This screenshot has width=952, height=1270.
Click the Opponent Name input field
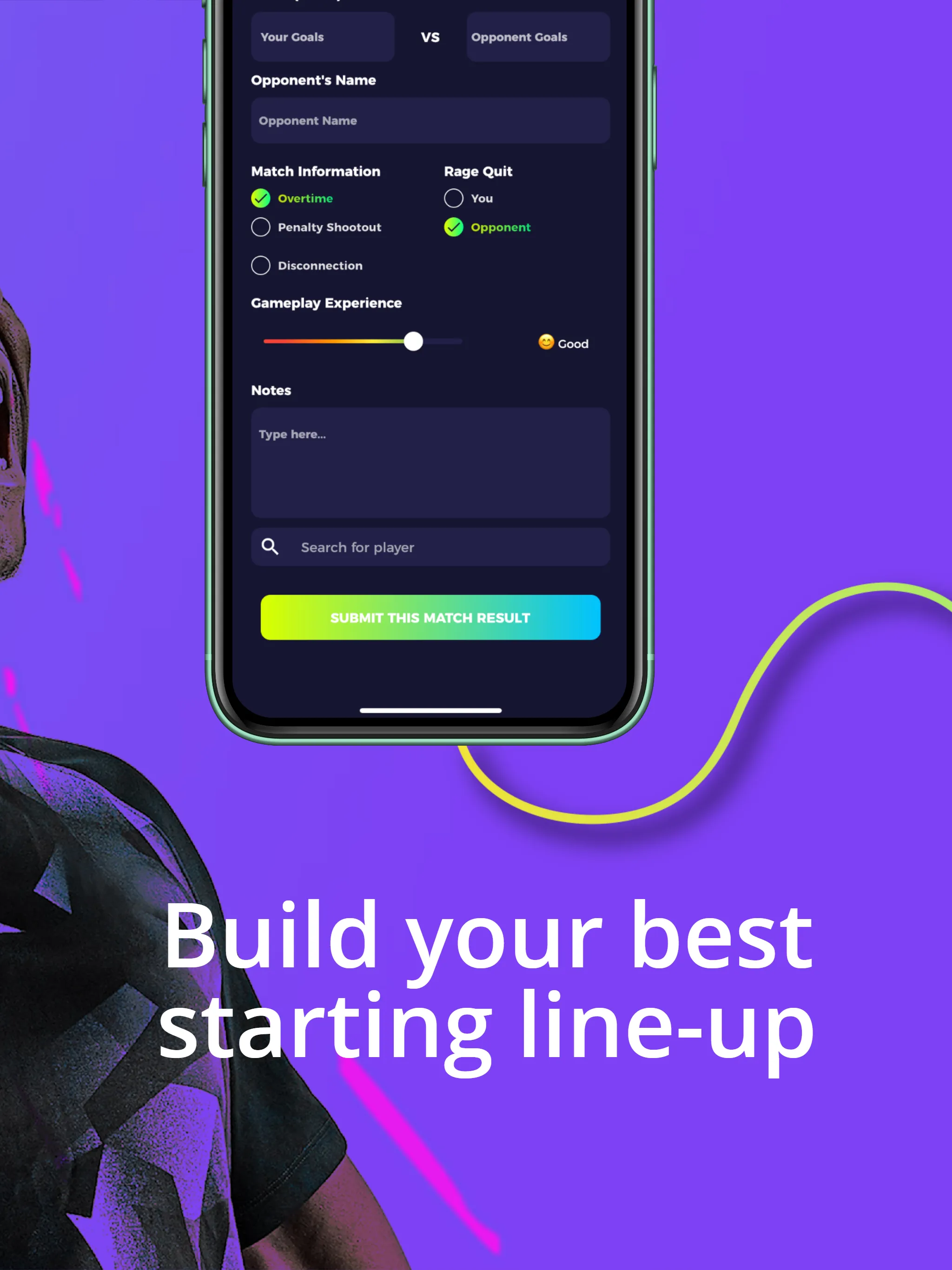click(431, 120)
